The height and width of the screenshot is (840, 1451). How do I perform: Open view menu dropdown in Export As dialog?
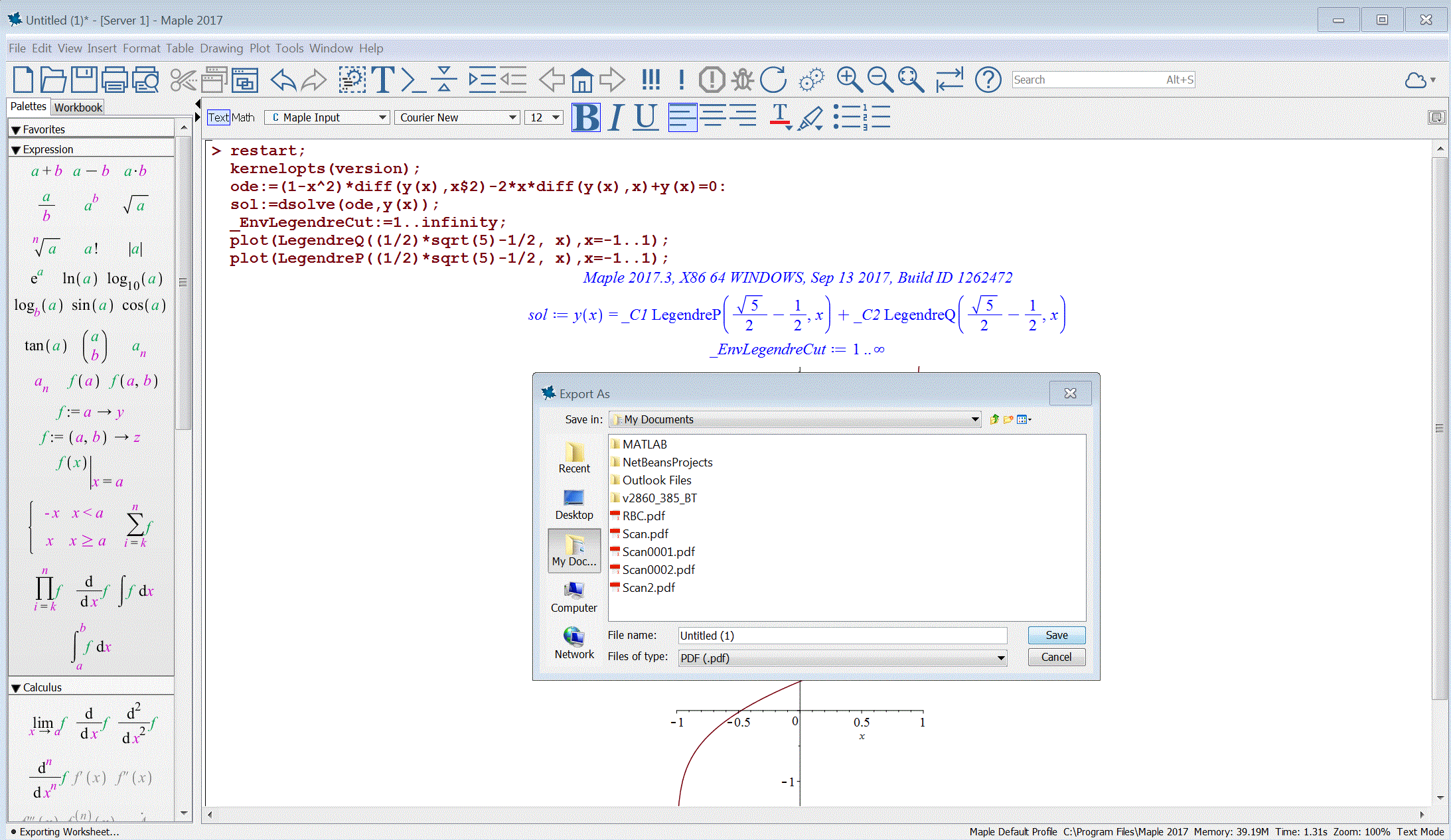(1024, 419)
